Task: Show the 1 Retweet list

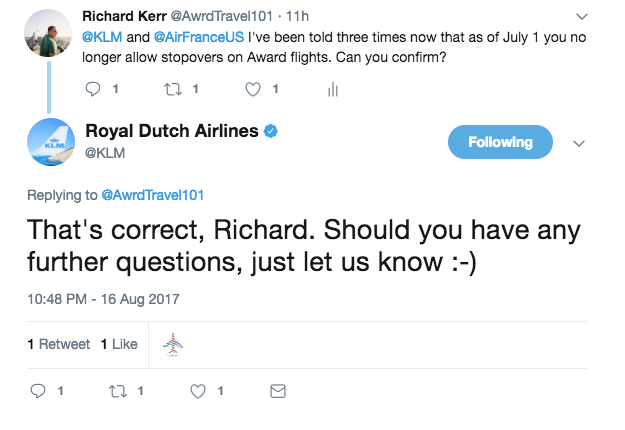Action: point(58,344)
